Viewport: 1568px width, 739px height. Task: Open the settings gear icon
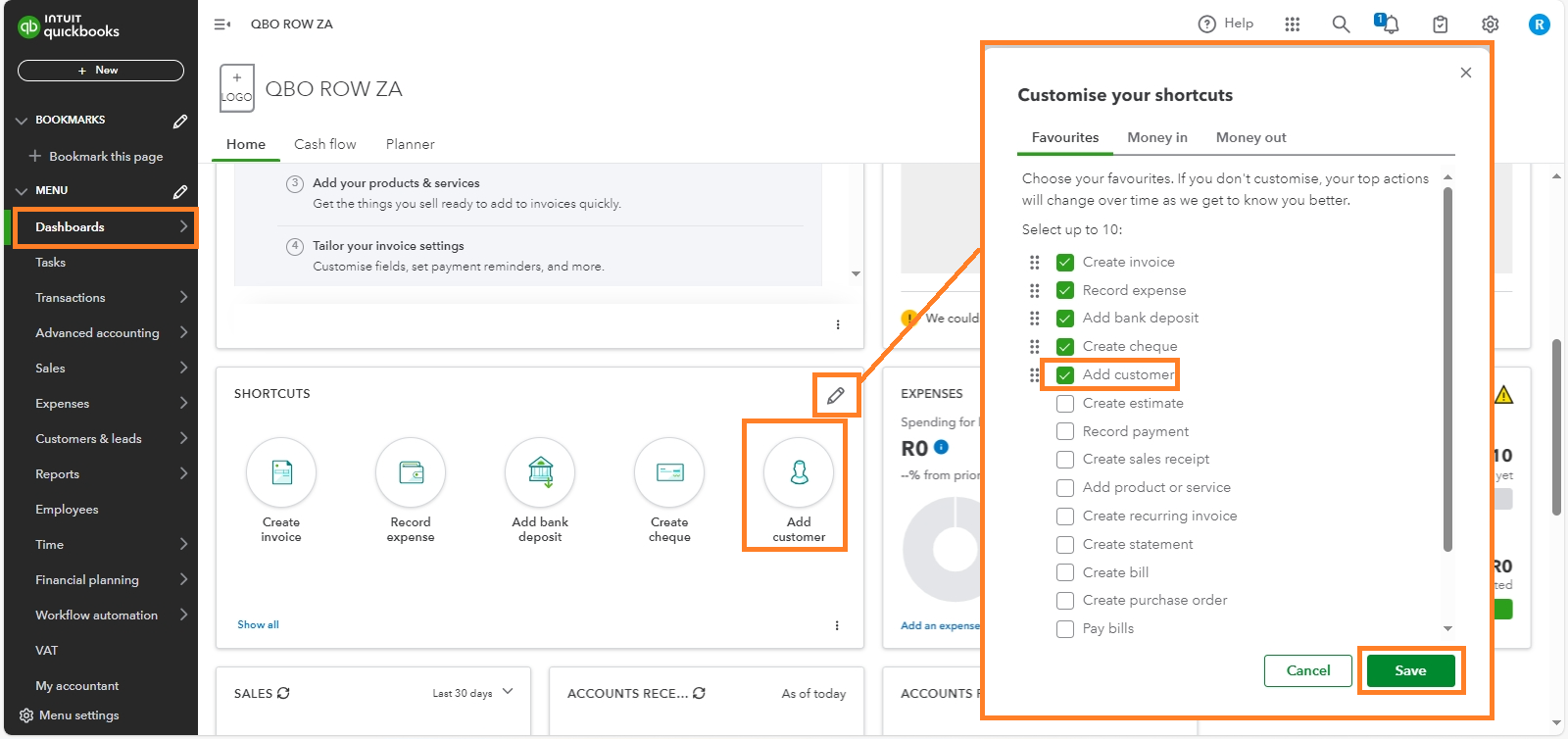1490,25
